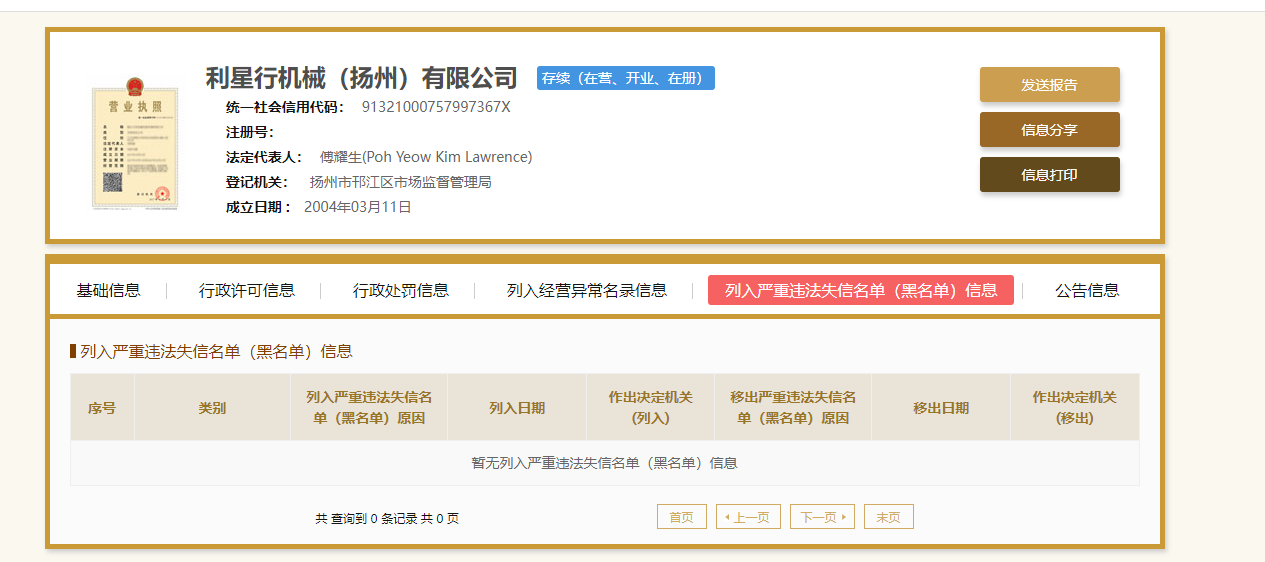Open the 公告信息 tab
The image size is (1265, 562).
click(x=1087, y=291)
